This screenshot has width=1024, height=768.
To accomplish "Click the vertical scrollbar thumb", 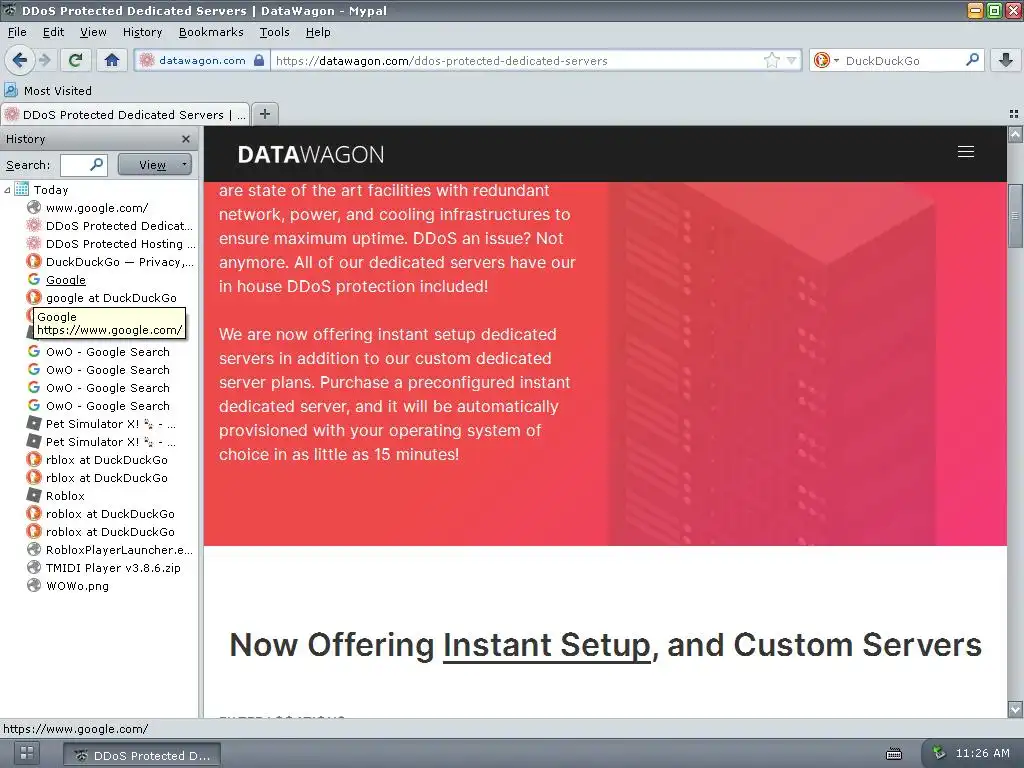I will 1015,216.
